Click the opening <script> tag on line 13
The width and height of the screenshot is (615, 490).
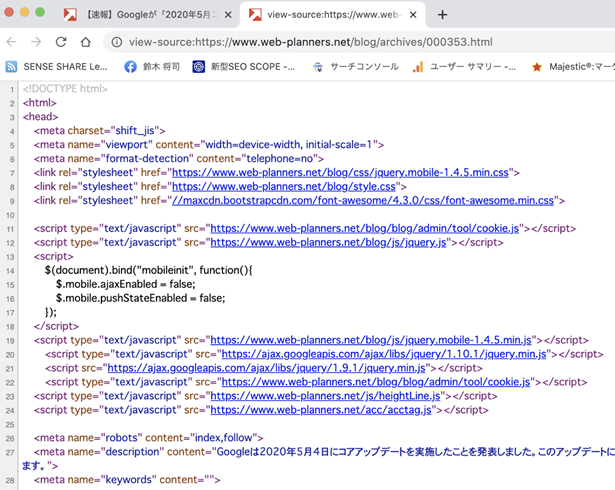click(x=53, y=257)
